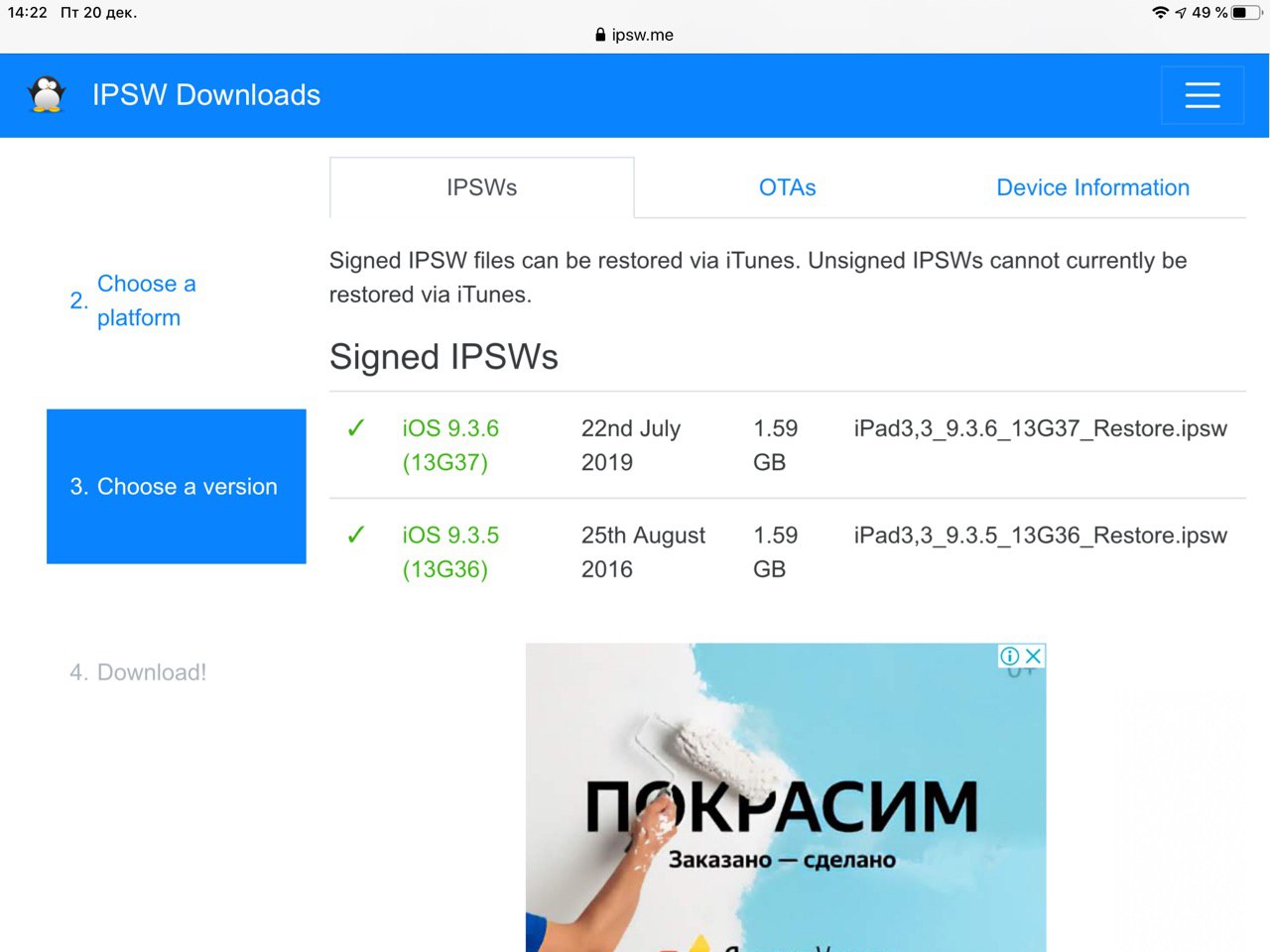Click the penguin logo icon
1270x952 pixels.
point(47,95)
